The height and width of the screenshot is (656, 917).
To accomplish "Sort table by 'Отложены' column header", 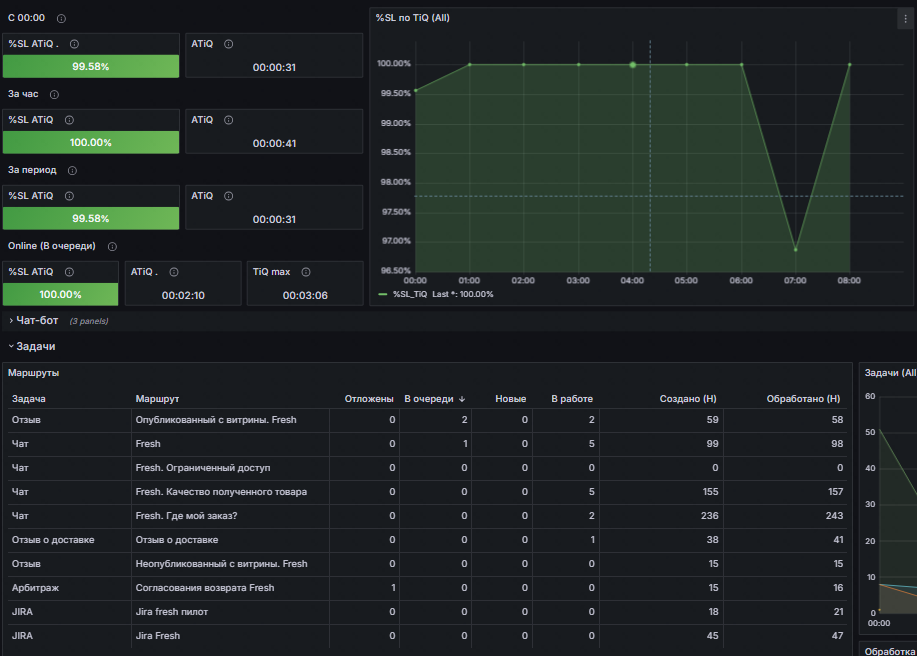I will click(x=369, y=399).
